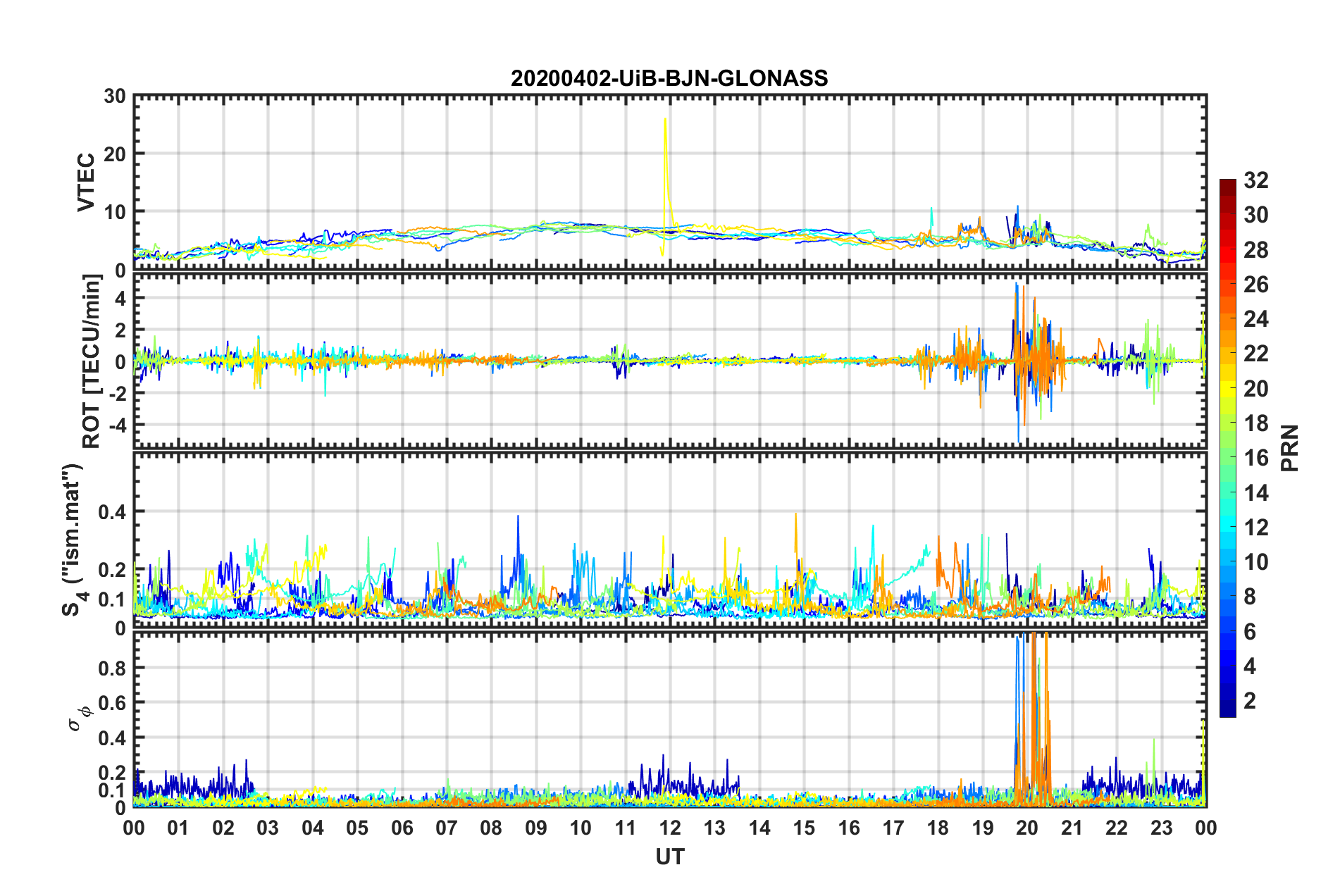1340x896 pixels.
Task: Select the dark blue bottom of the colorbar
Action: pos(1227,711)
